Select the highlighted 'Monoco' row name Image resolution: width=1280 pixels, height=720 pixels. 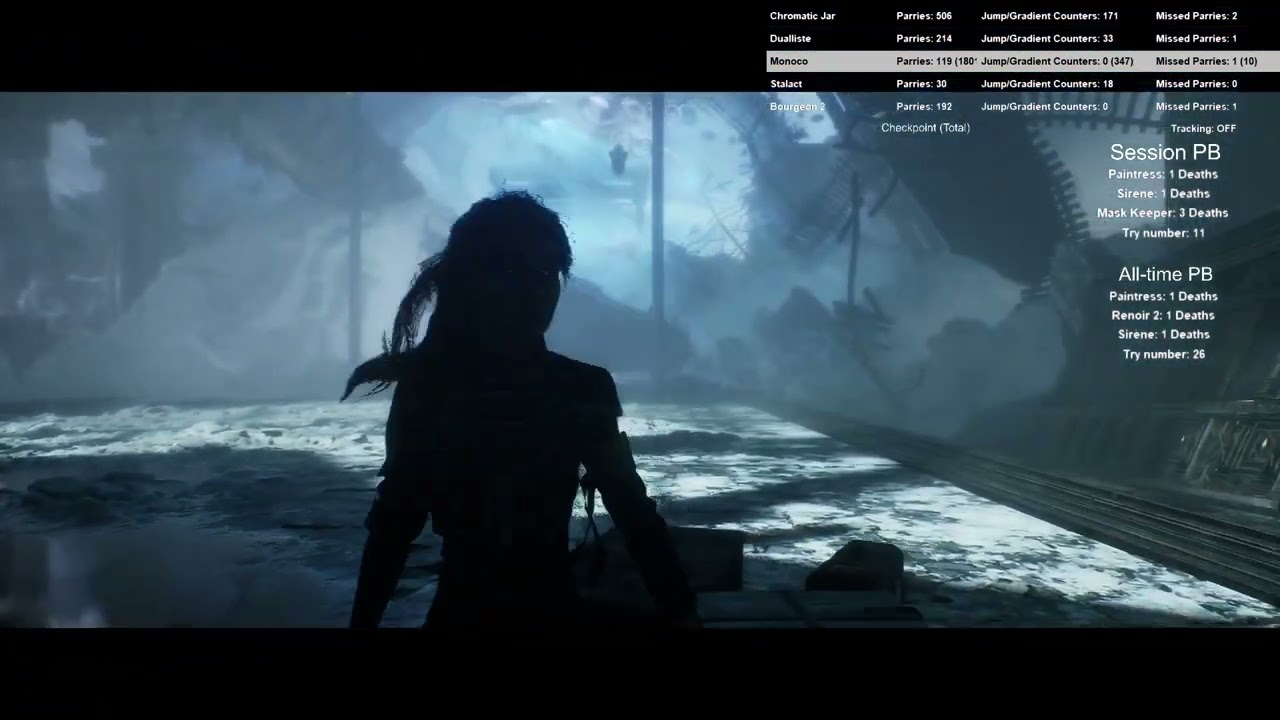point(789,62)
